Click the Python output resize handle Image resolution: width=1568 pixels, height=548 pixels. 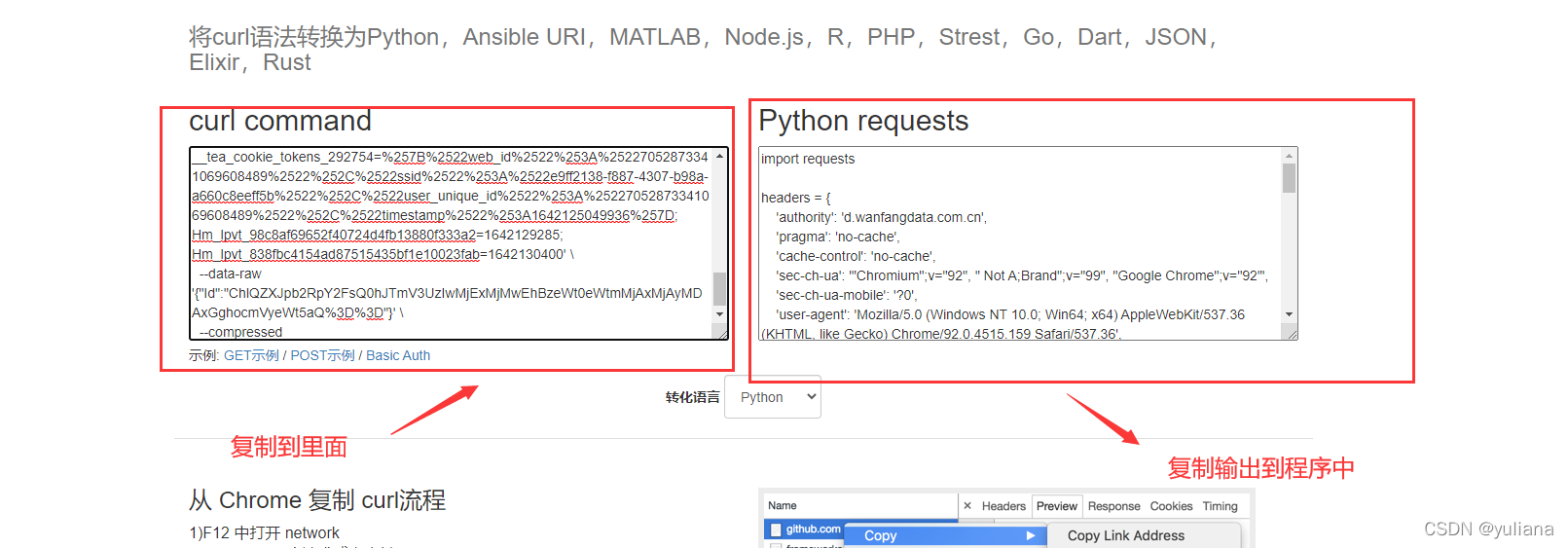click(x=1291, y=332)
